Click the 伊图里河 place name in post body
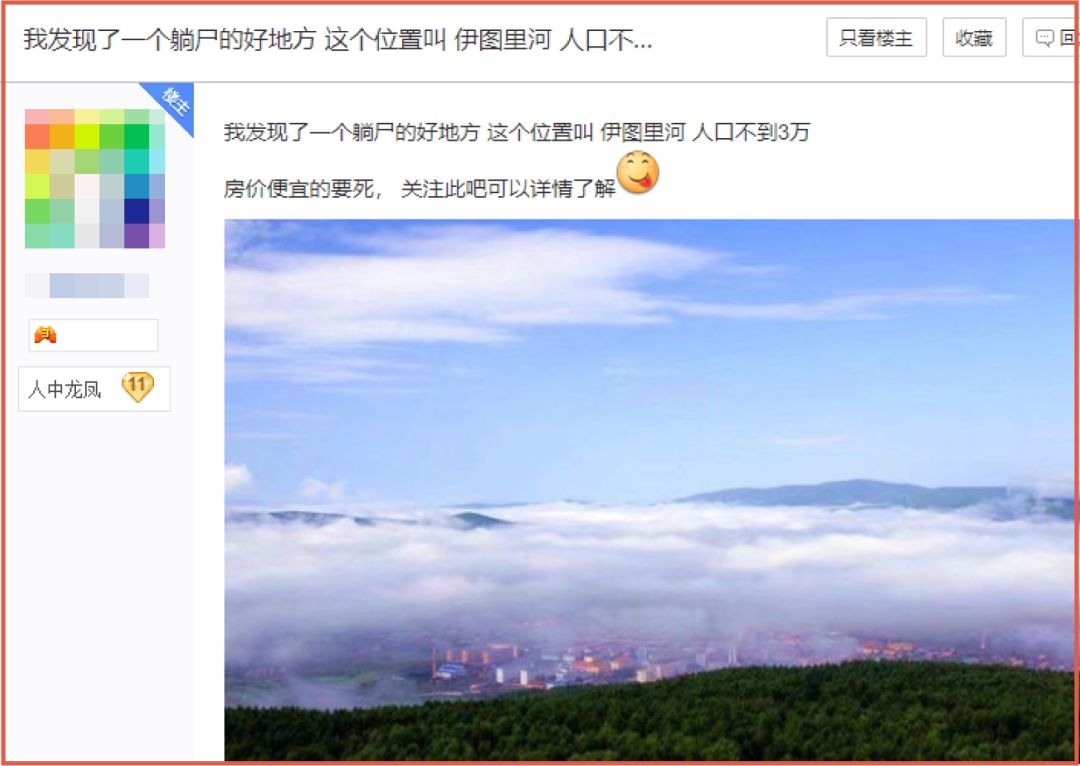 coord(643,132)
